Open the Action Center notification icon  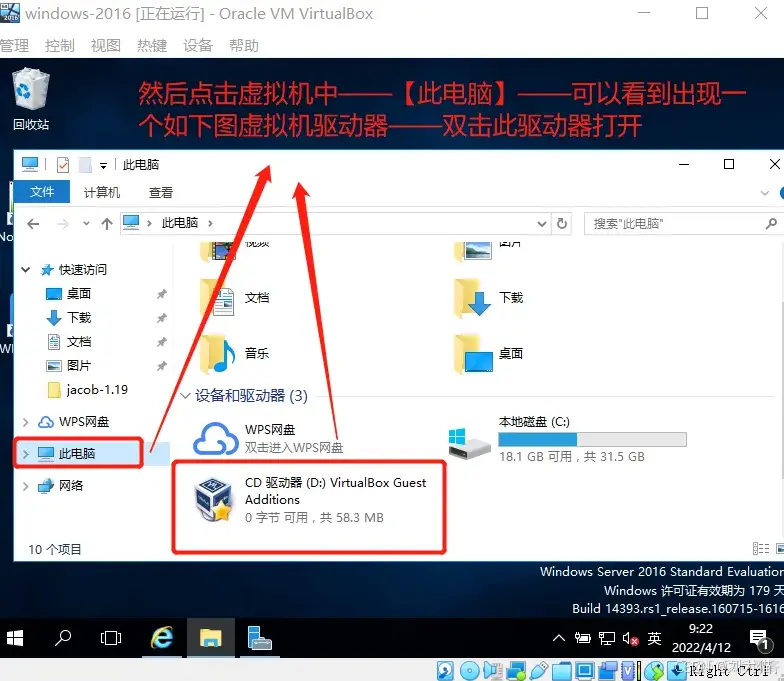(759, 639)
